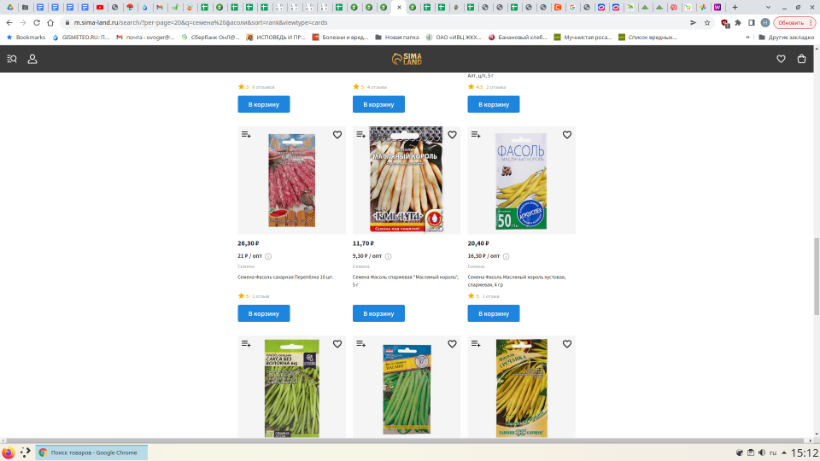820x461 pixels.
Task: Open the favorites heart in site header
Action: click(781, 59)
